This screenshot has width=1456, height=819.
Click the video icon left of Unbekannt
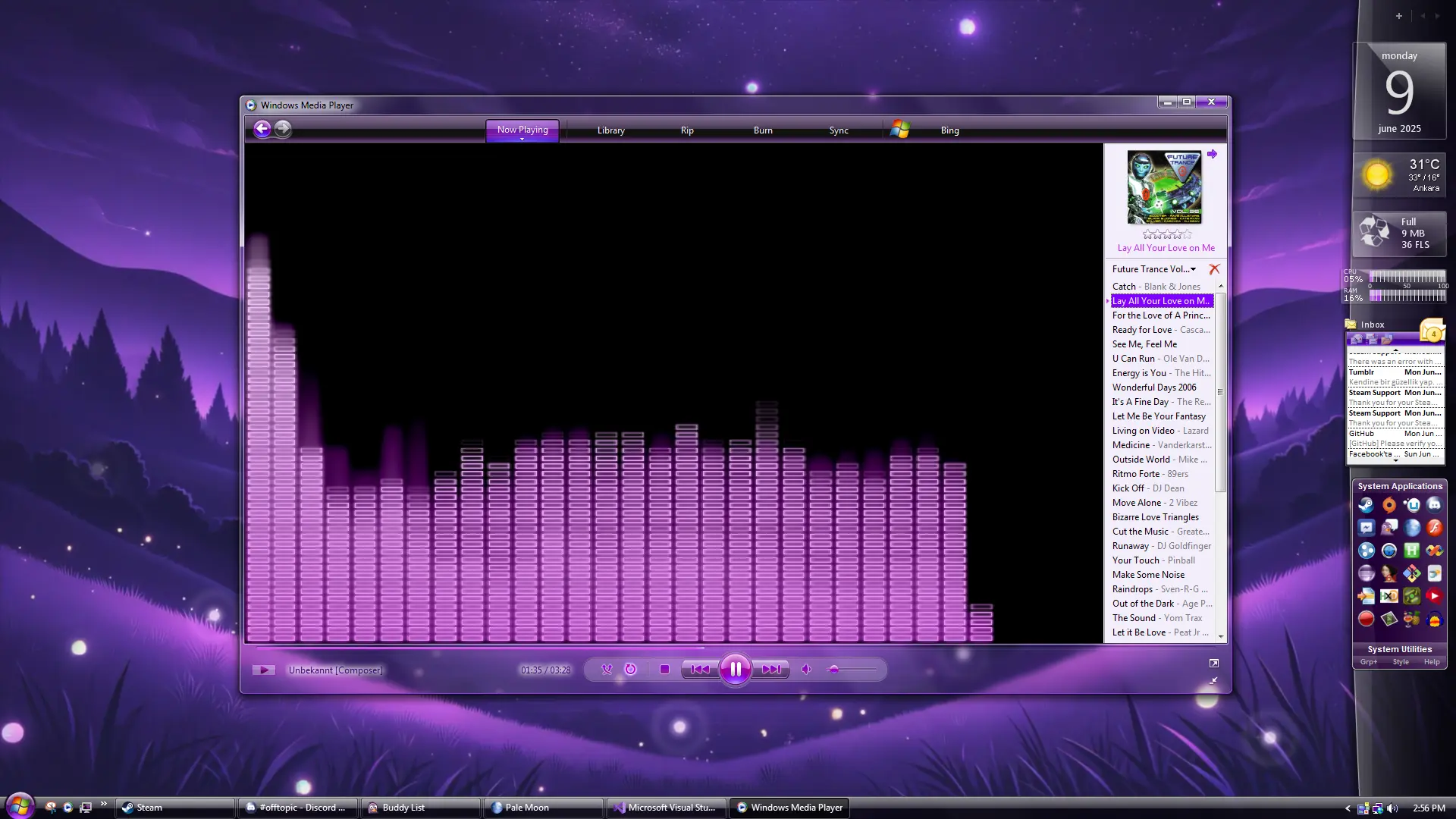[263, 670]
